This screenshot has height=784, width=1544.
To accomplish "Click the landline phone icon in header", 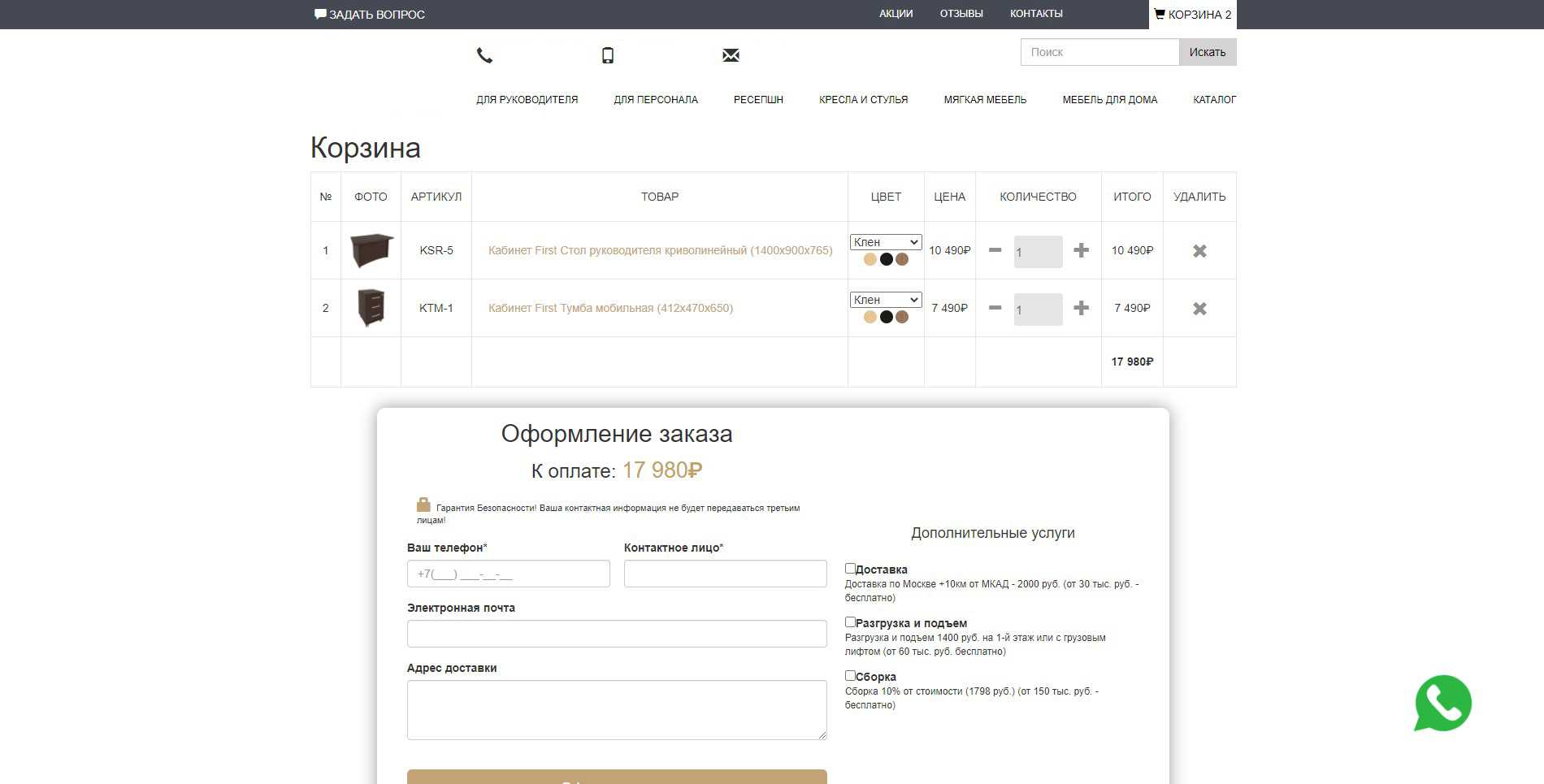I will click(x=484, y=55).
